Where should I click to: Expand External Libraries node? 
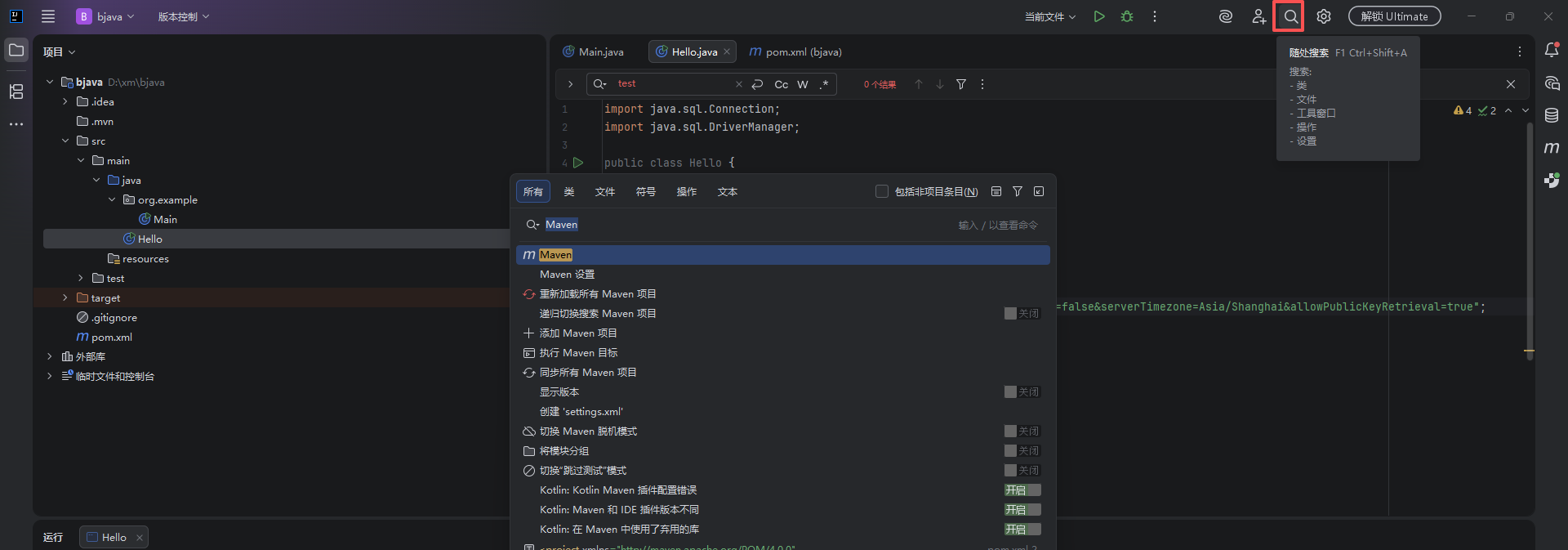50,356
